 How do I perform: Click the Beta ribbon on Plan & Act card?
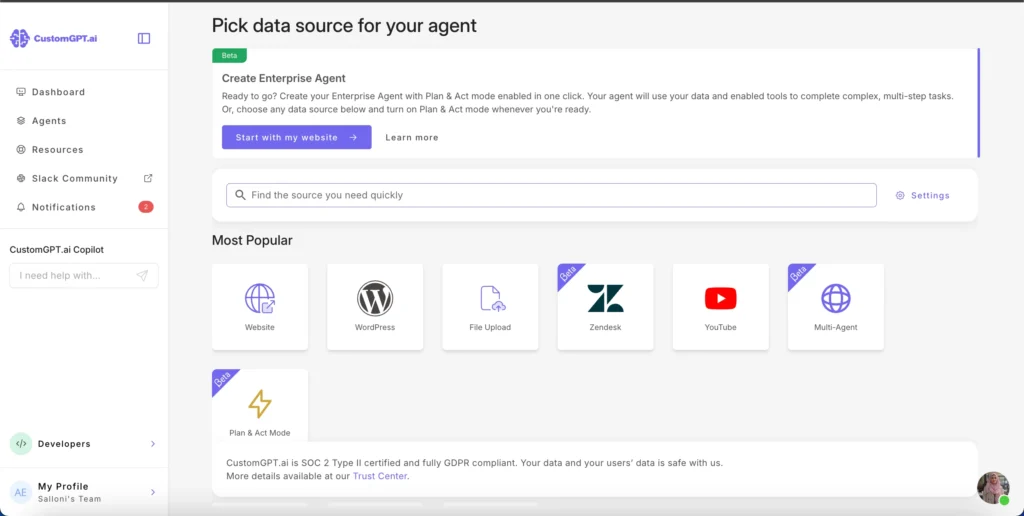point(222,379)
